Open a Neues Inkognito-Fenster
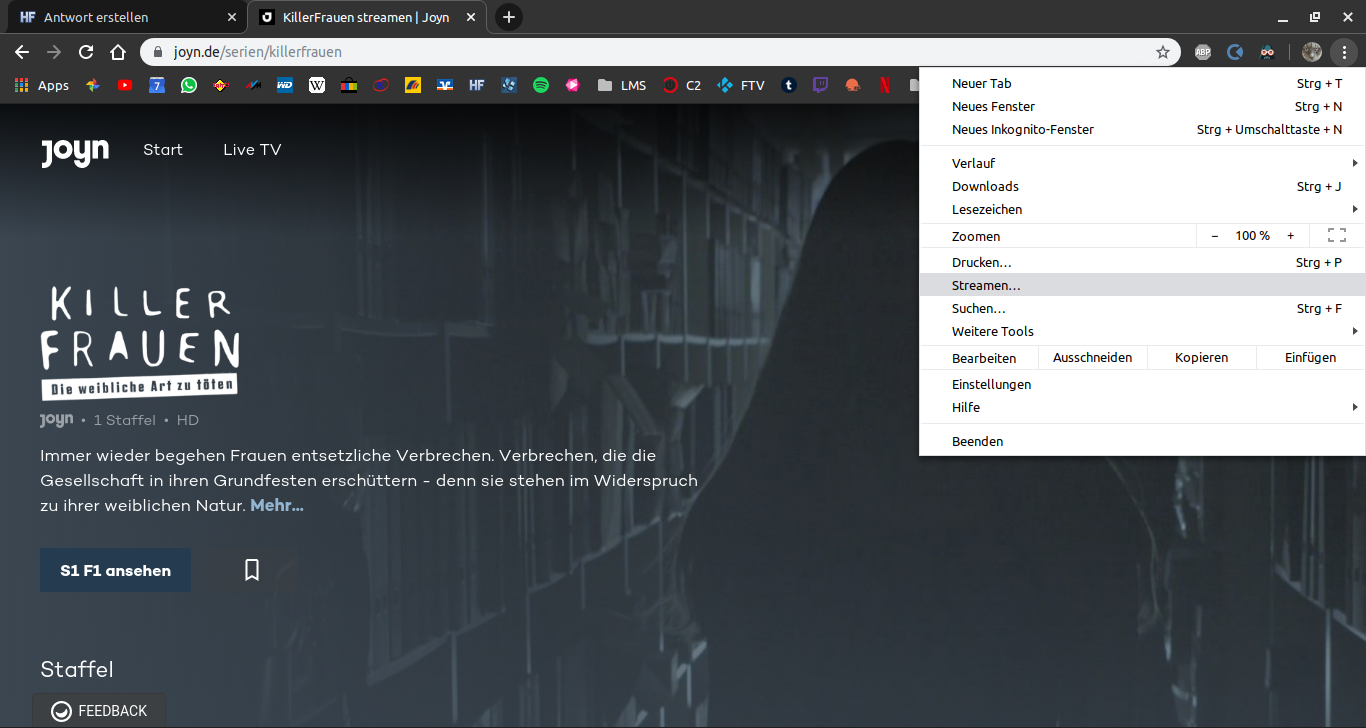 pyautogui.click(x=1142, y=129)
